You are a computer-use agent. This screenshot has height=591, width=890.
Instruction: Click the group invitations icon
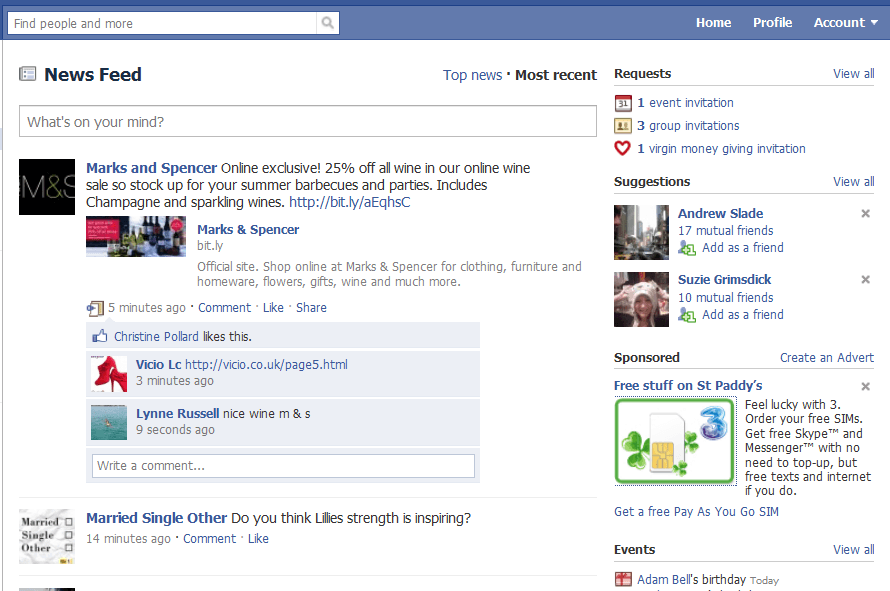pos(623,125)
